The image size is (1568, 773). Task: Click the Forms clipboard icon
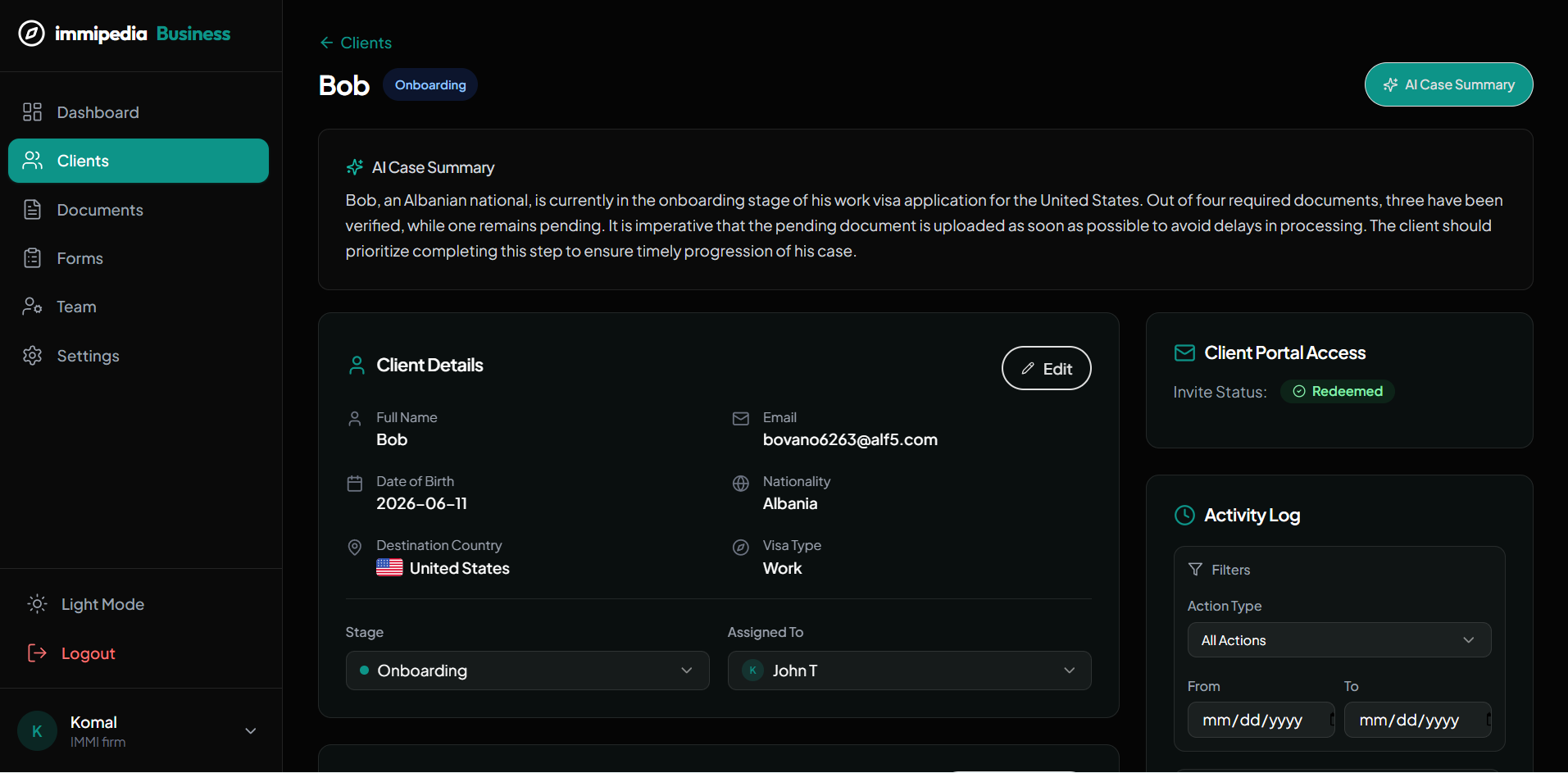(x=32, y=258)
